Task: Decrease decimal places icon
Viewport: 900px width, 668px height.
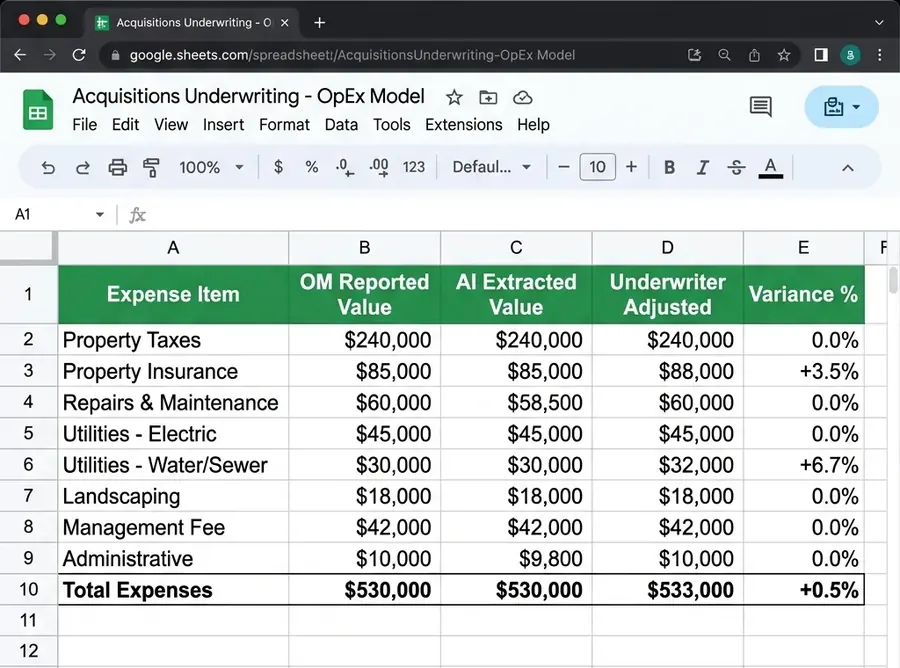Action: point(344,168)
